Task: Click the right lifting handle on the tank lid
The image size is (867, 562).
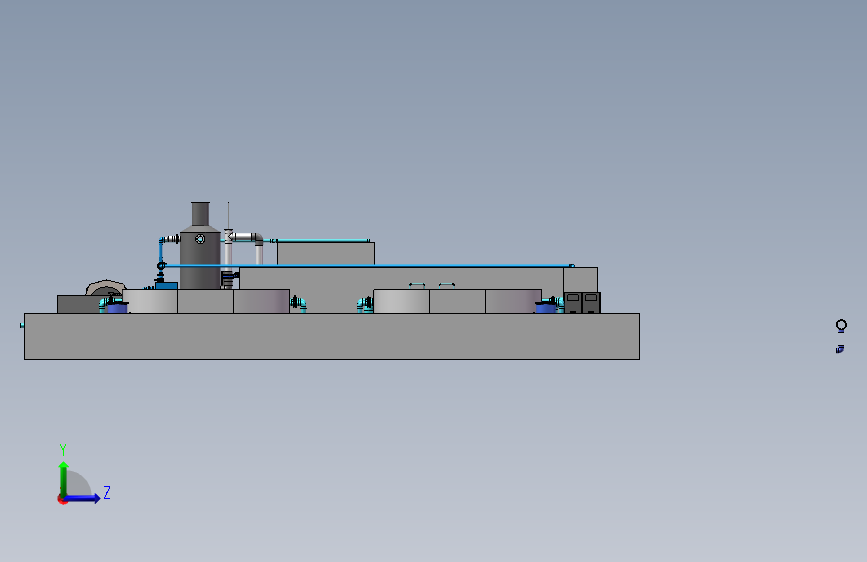Action: 447,285
